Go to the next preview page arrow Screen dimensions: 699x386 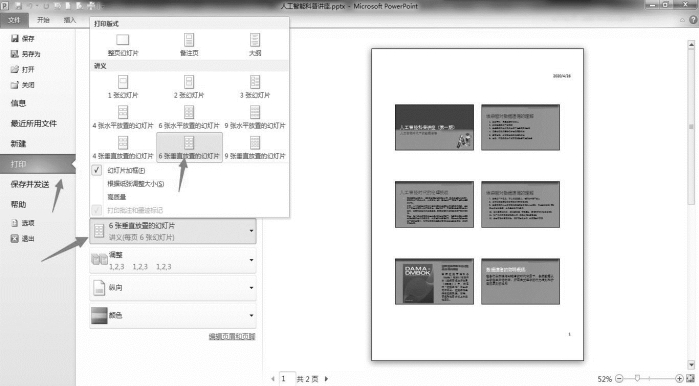click(x=326, y=379)
